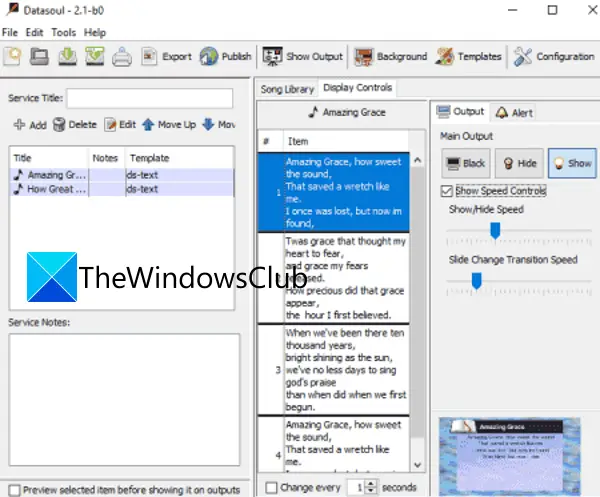Select the Output tab
Image resolution: width=600 pixels, height=497 pixels.
[x=461, y=112]
